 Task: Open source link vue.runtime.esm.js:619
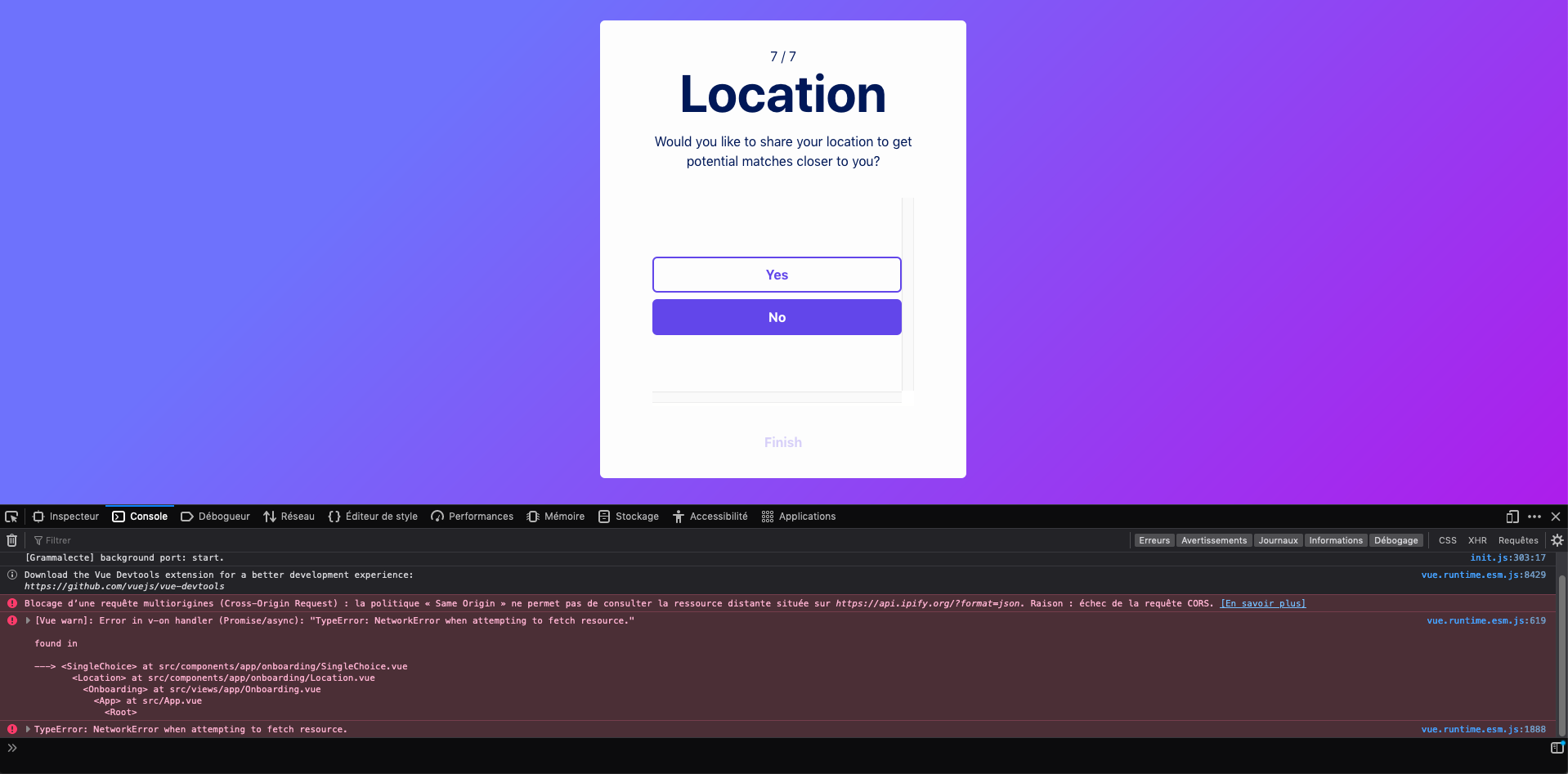pos(1486,620)
